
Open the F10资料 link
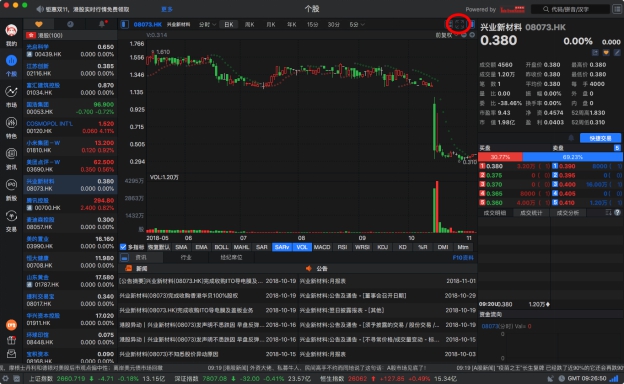(x=463, y=258)
